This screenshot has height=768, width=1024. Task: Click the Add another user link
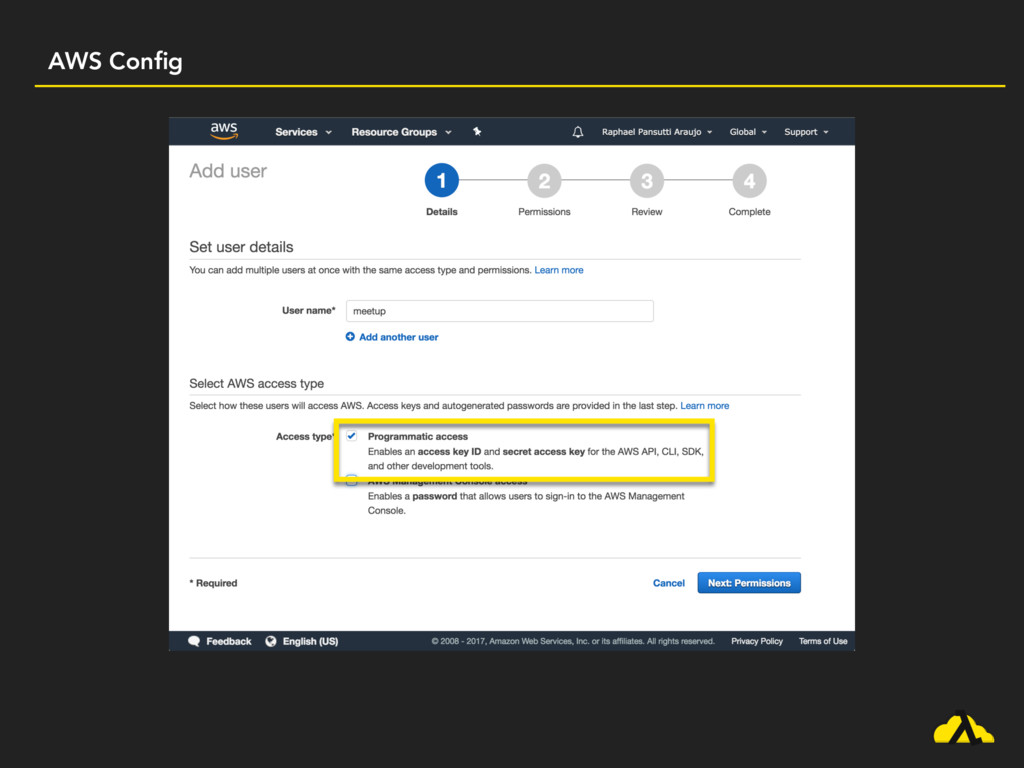point(398,337)
